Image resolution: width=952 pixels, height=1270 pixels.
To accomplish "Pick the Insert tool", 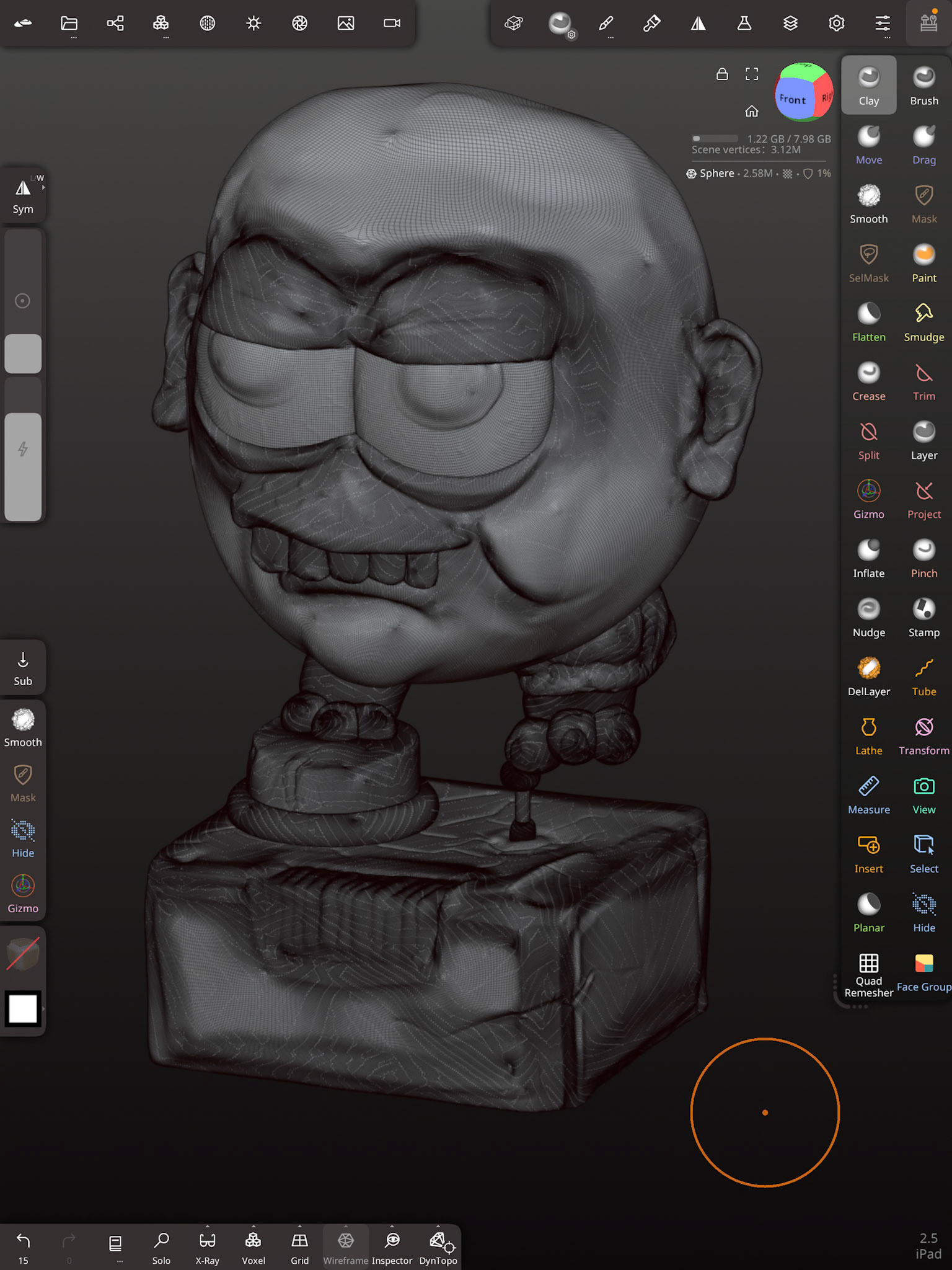I will tap(868, 854).
